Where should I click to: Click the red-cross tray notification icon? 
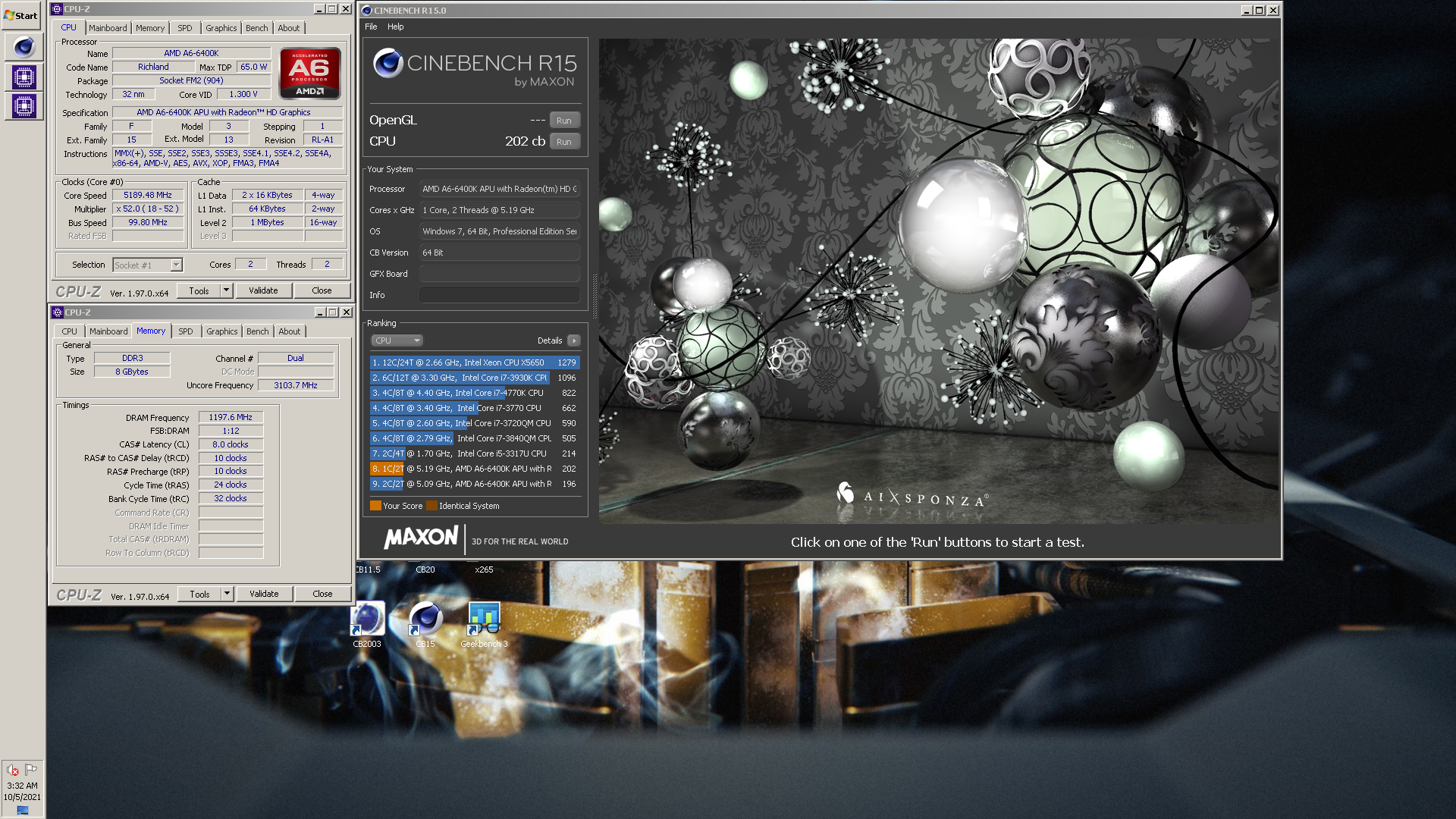click(13, 770)
